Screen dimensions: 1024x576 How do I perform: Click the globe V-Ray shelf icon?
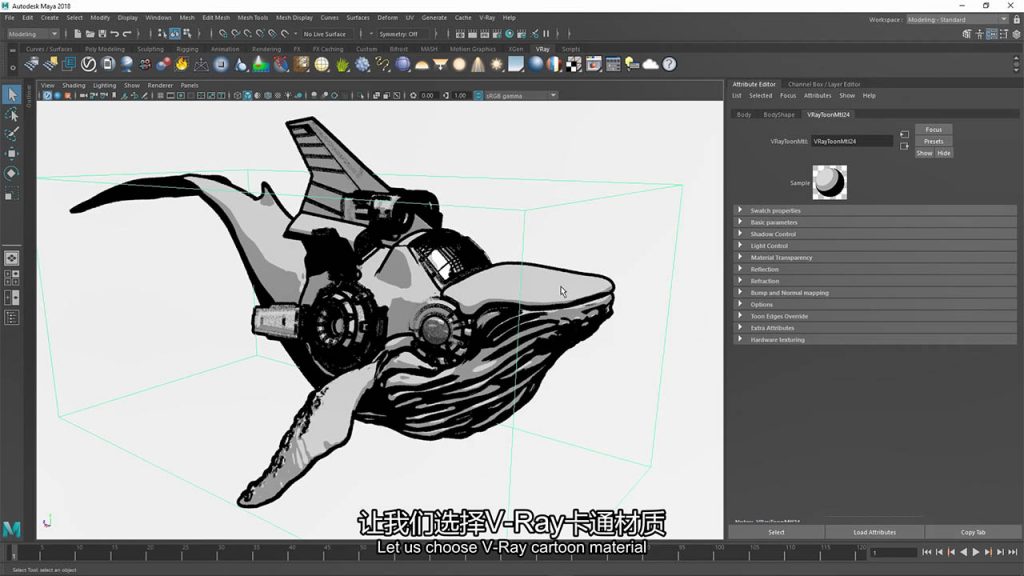[322, 64]
